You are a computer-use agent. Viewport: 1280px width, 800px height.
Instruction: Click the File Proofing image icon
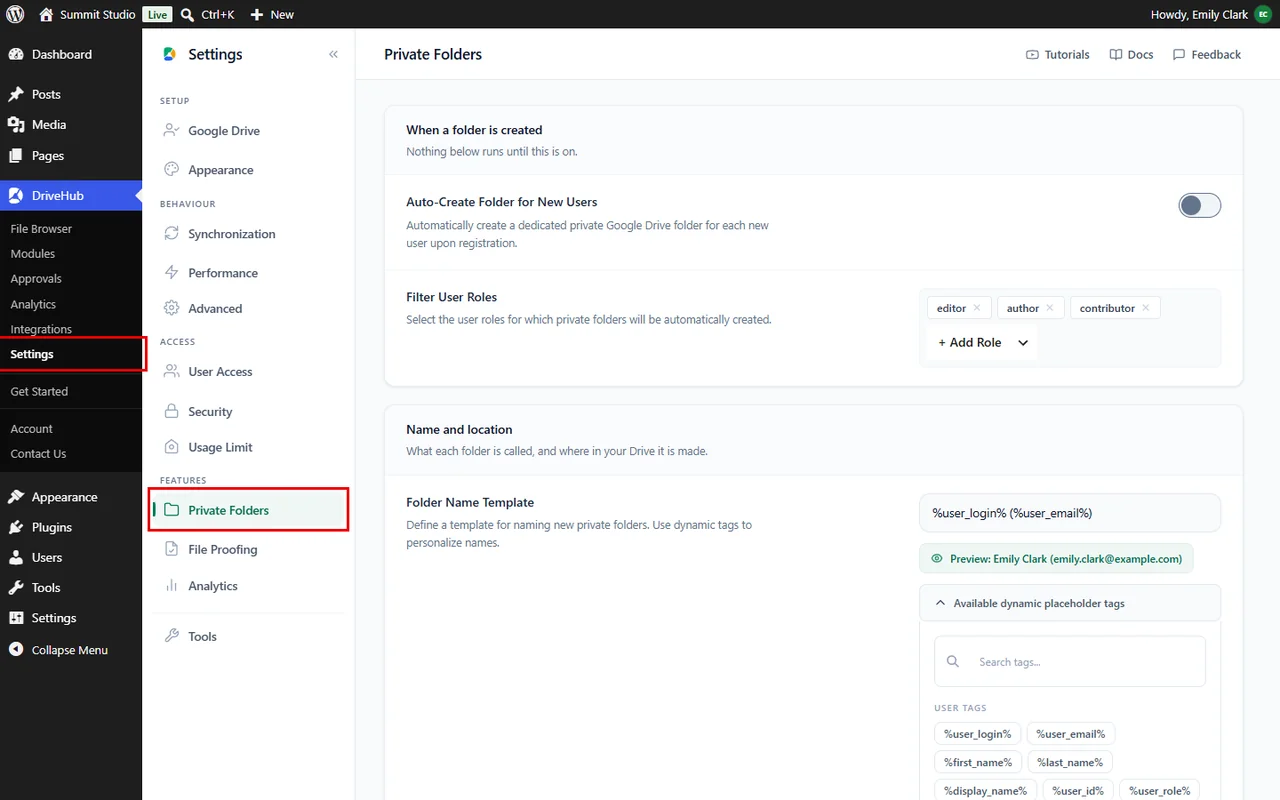(x=171, y=549)
